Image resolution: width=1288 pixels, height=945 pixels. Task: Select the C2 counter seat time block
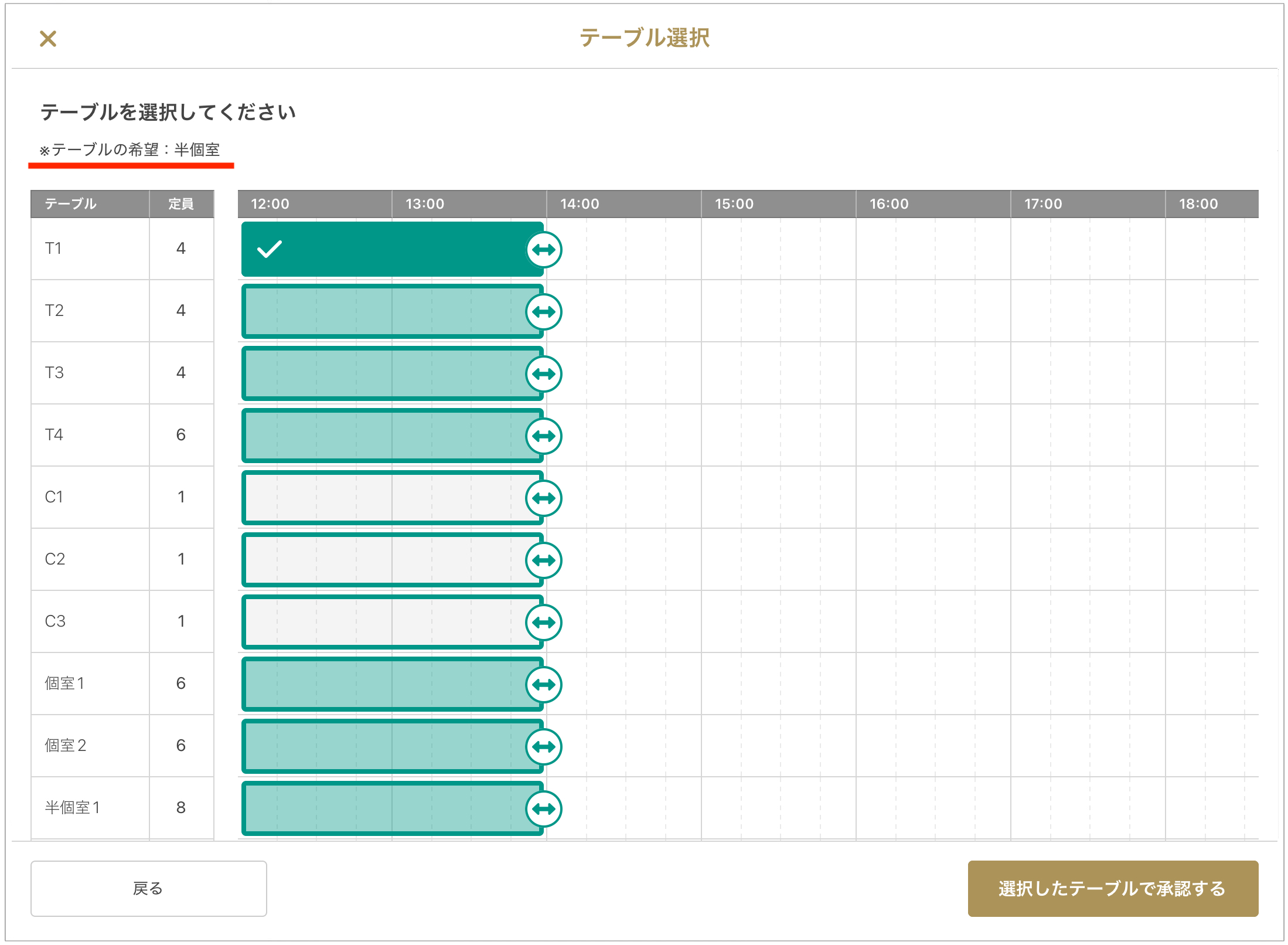[x=387, y=560]
